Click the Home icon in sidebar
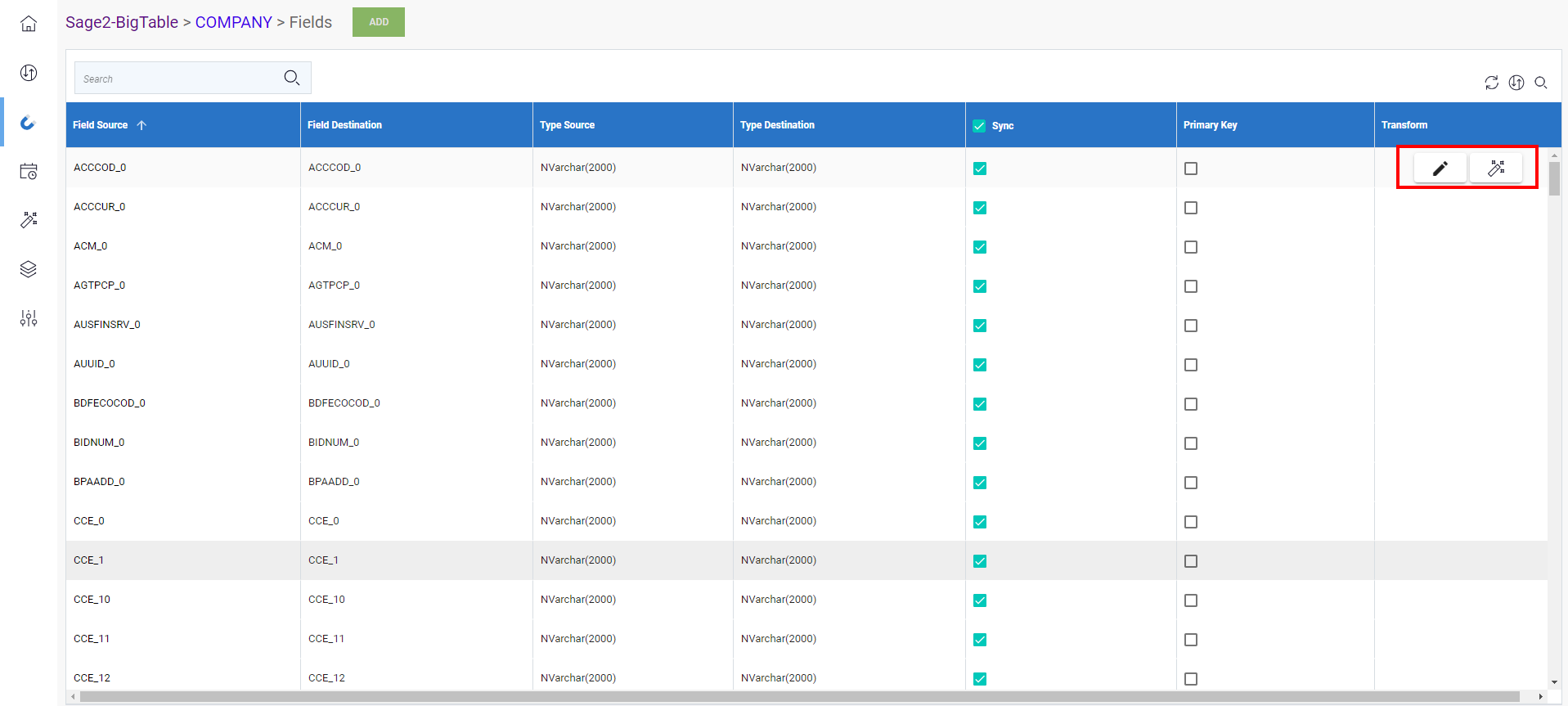This screenshot has width=1568, height=706. 29,24
